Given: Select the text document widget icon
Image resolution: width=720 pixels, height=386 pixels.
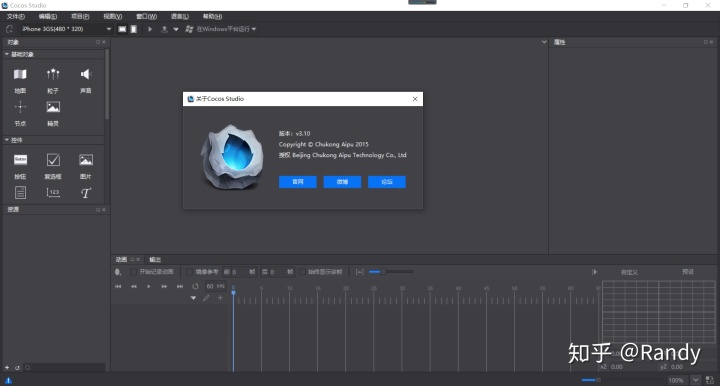Looking at the screenshot, I should [x=20, y=192].
